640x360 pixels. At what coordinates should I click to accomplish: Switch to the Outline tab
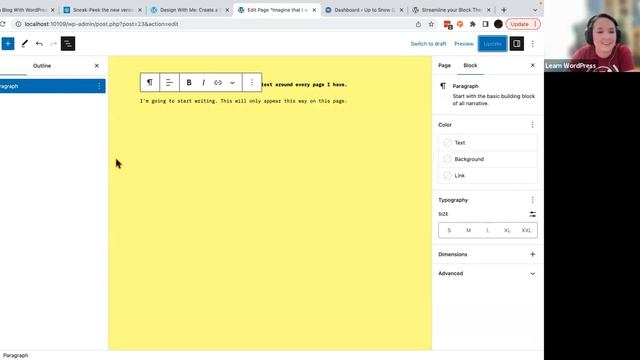pos(42,66)
